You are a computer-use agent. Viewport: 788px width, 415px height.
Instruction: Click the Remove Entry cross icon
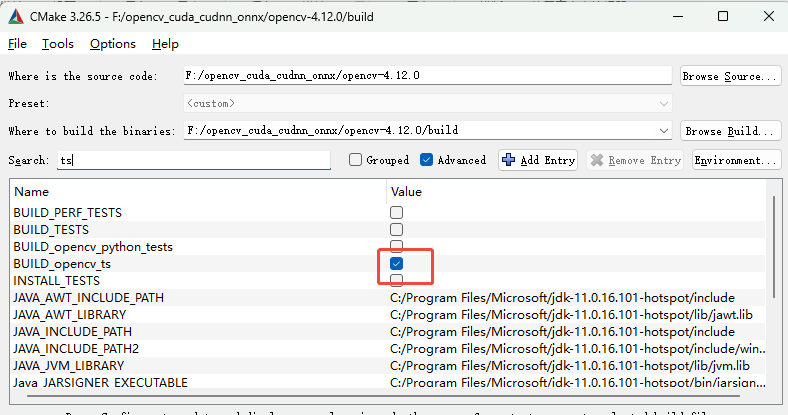(x=597, y=160)
